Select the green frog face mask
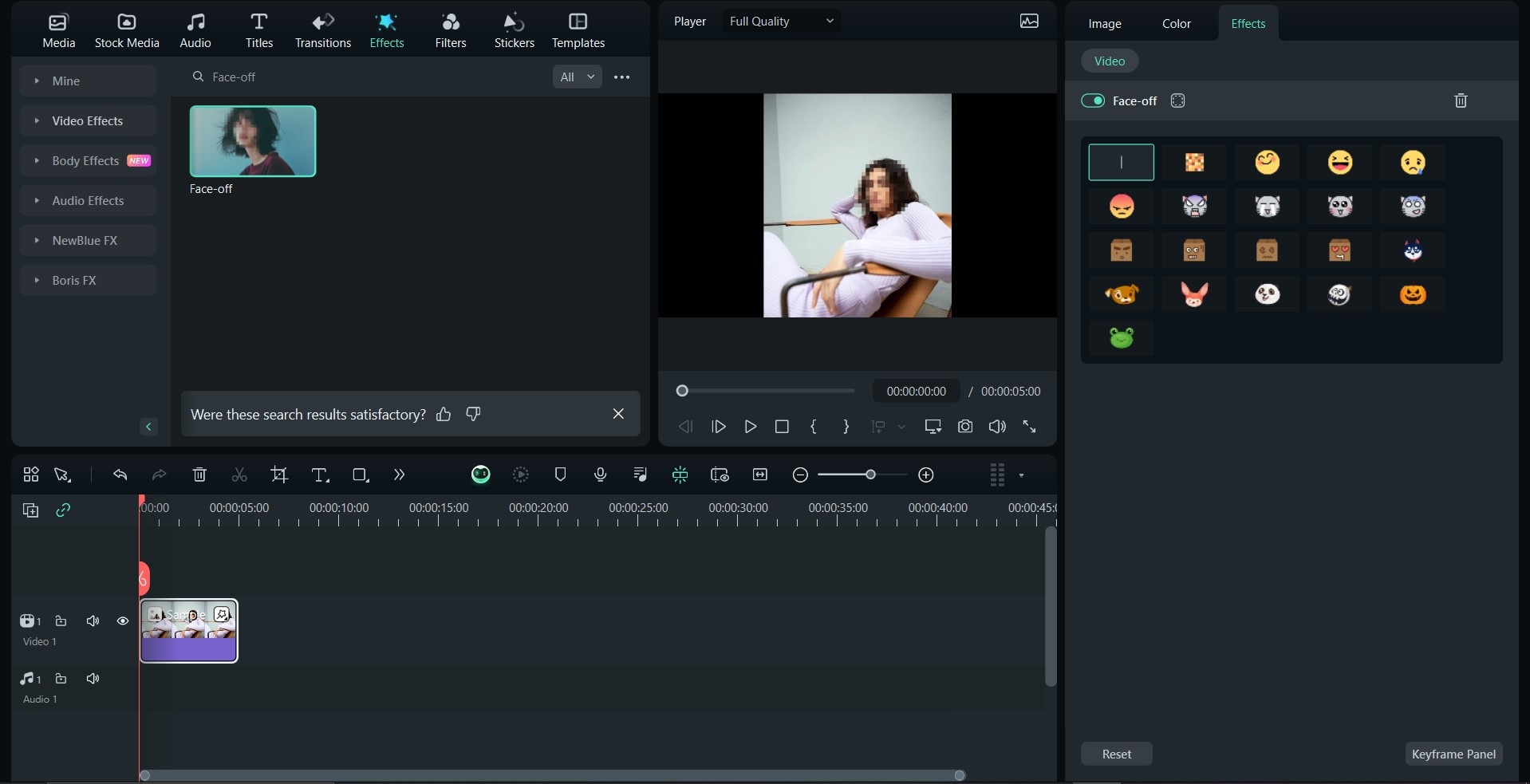 [x=1122, y=337]
